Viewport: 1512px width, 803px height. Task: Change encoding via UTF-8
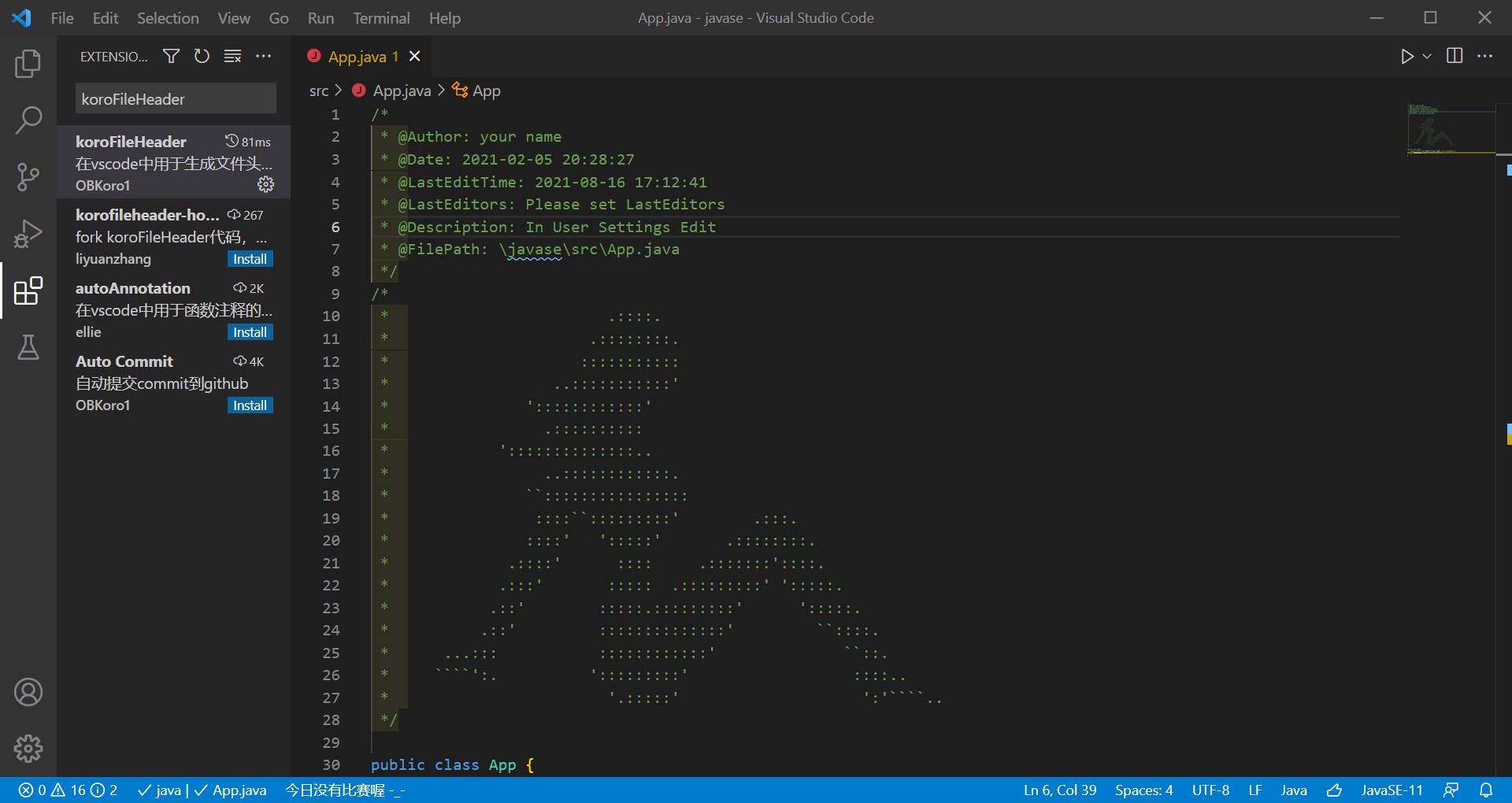pyautogui.click(x=1210, y=790)
